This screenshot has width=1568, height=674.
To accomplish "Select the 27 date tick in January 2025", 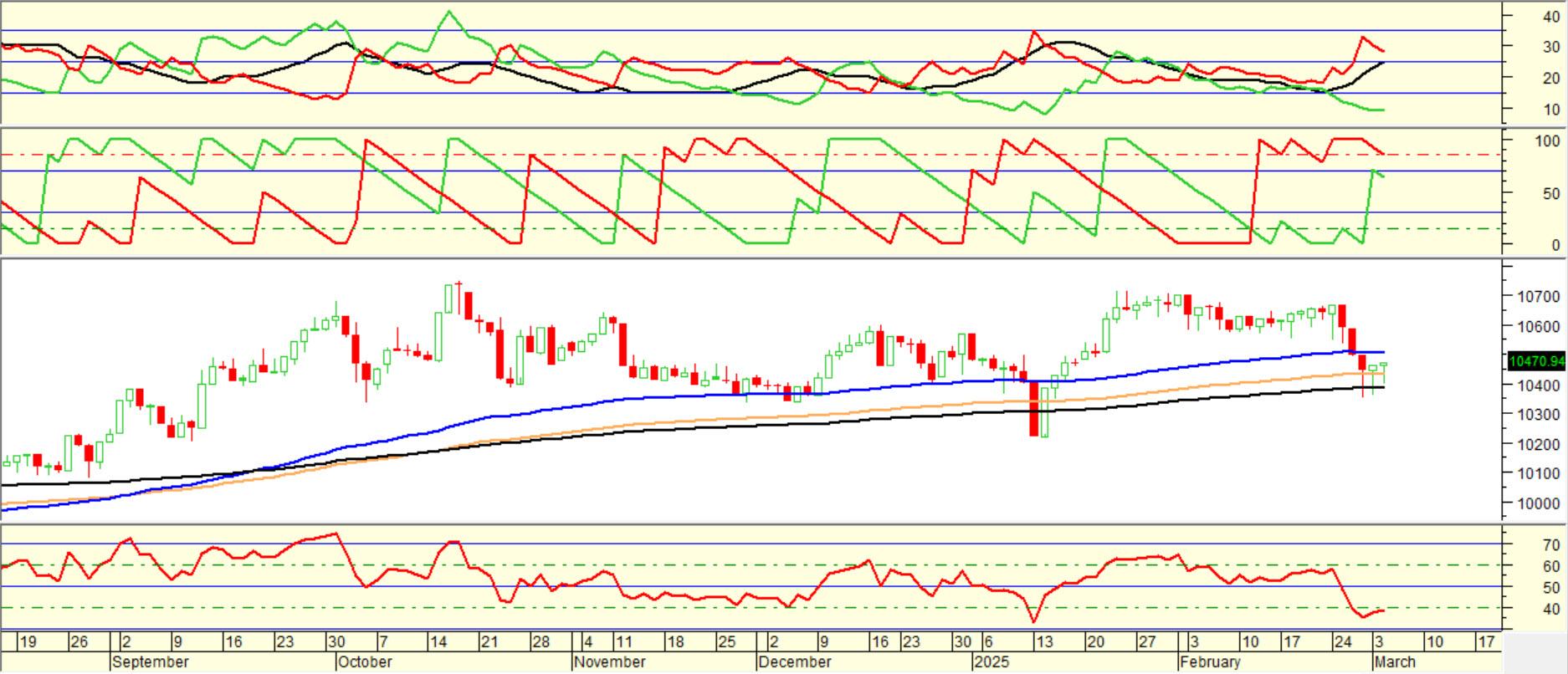I will pyautogui.click(x=1145, y=642).
